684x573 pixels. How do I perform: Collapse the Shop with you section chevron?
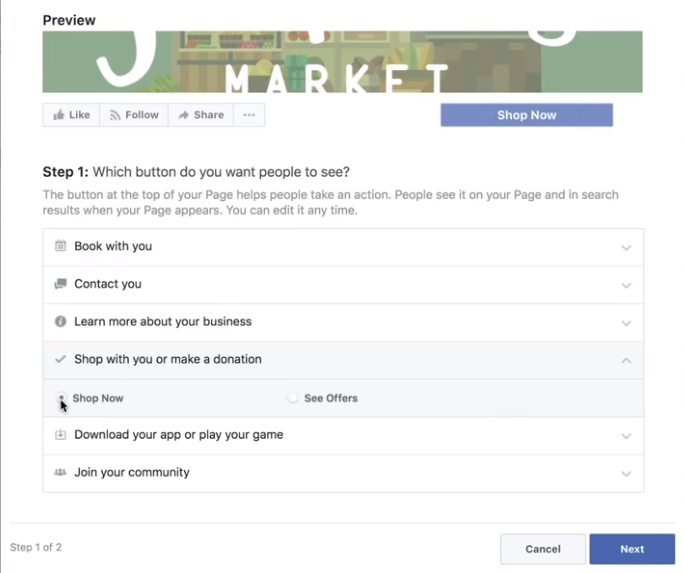626,360
